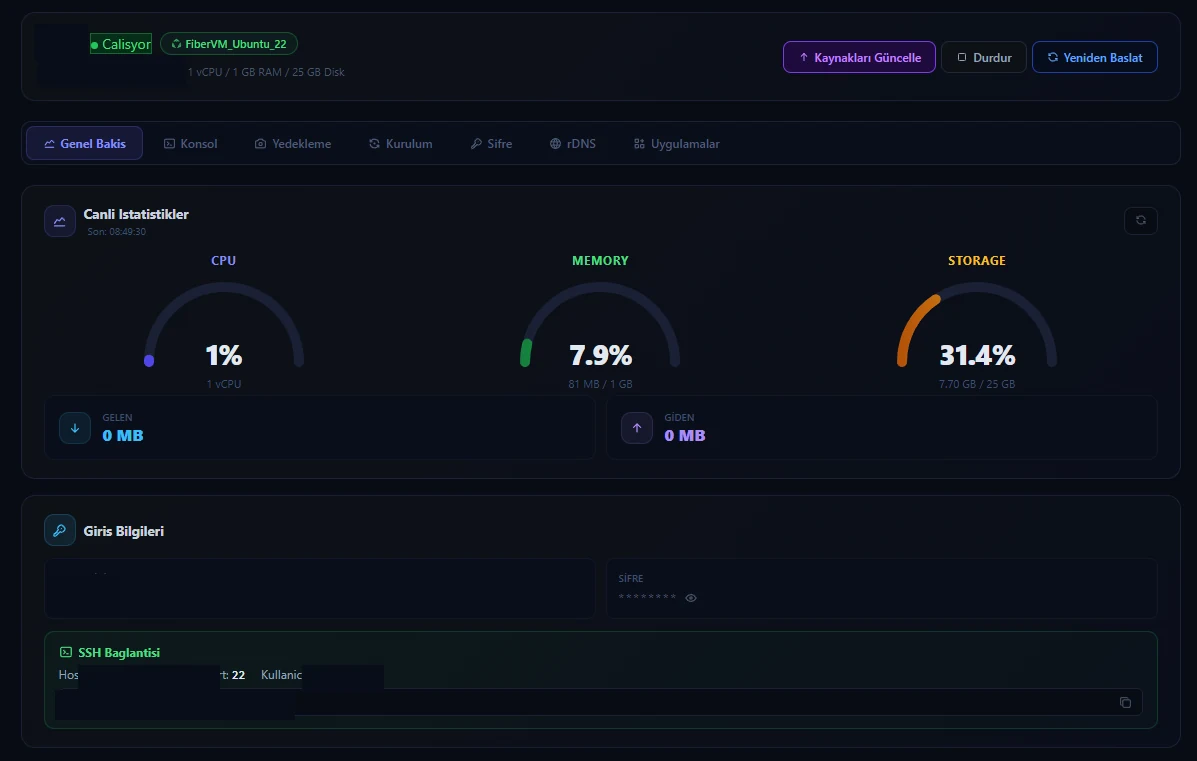1197x761 pixels.
Task: Select the Sifre tab
Action: pos(491,143)
